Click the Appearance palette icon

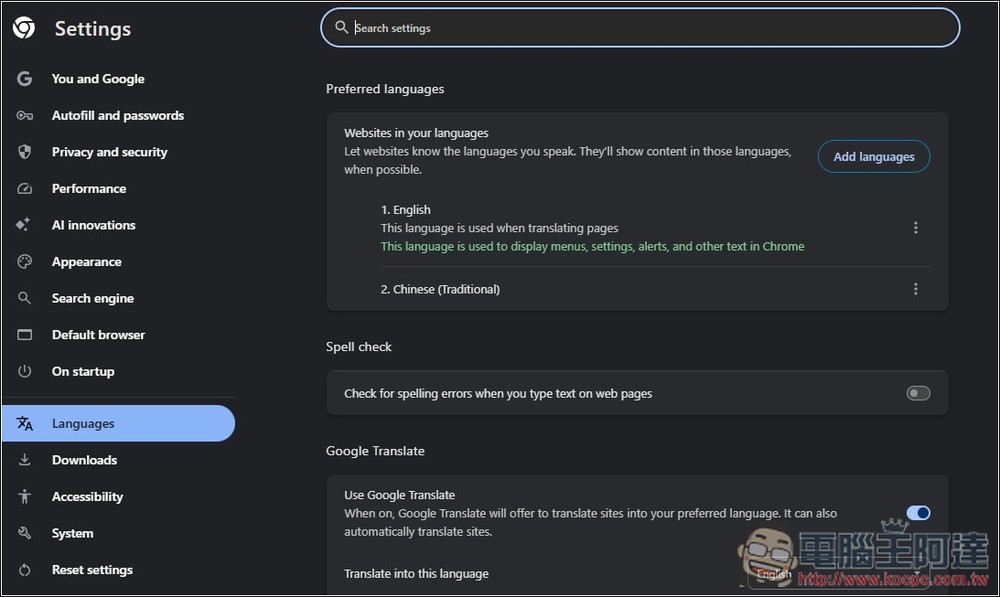point(25,262)
